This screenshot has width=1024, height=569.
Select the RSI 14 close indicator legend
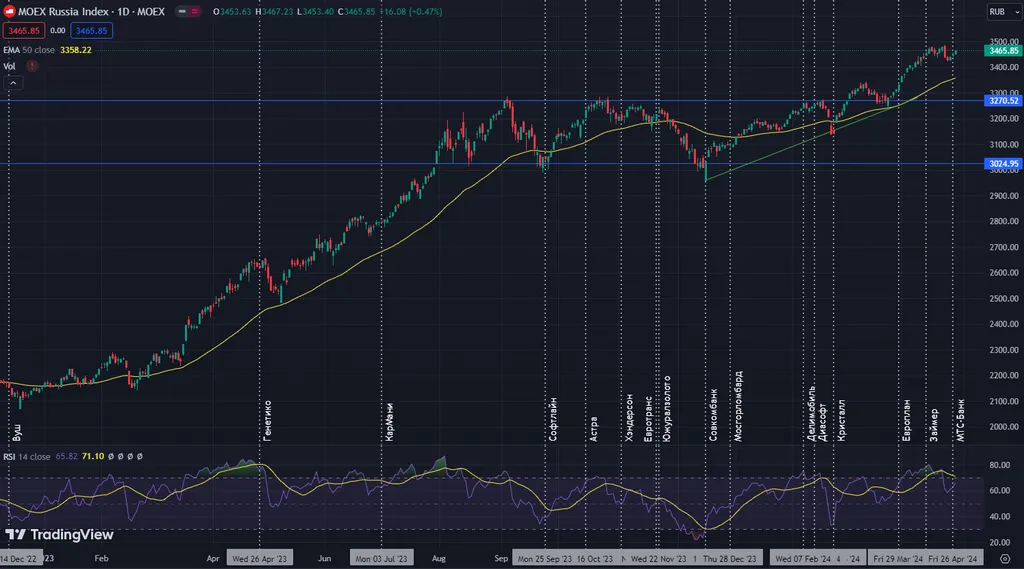(27, 457)
